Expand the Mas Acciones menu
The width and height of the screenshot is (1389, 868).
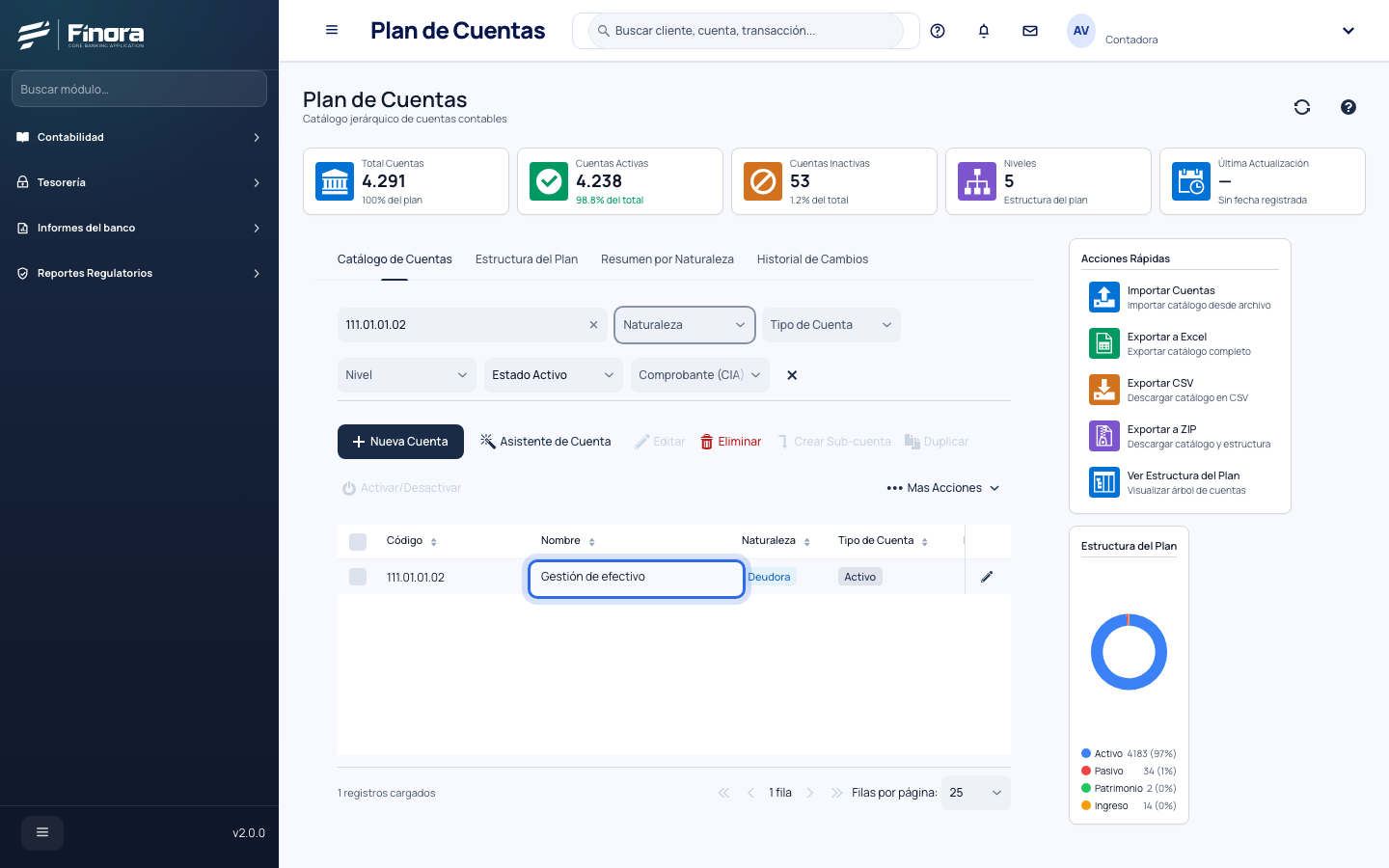tap(943, 488)
